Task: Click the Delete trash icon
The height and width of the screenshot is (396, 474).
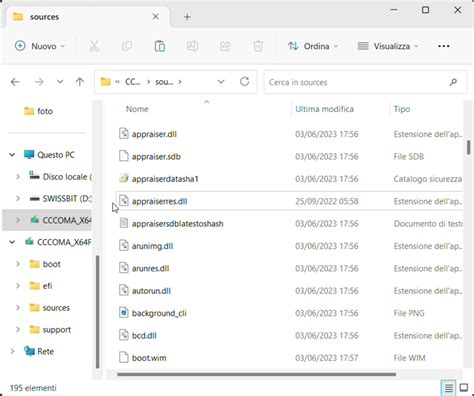Action: tap(258, 46)
